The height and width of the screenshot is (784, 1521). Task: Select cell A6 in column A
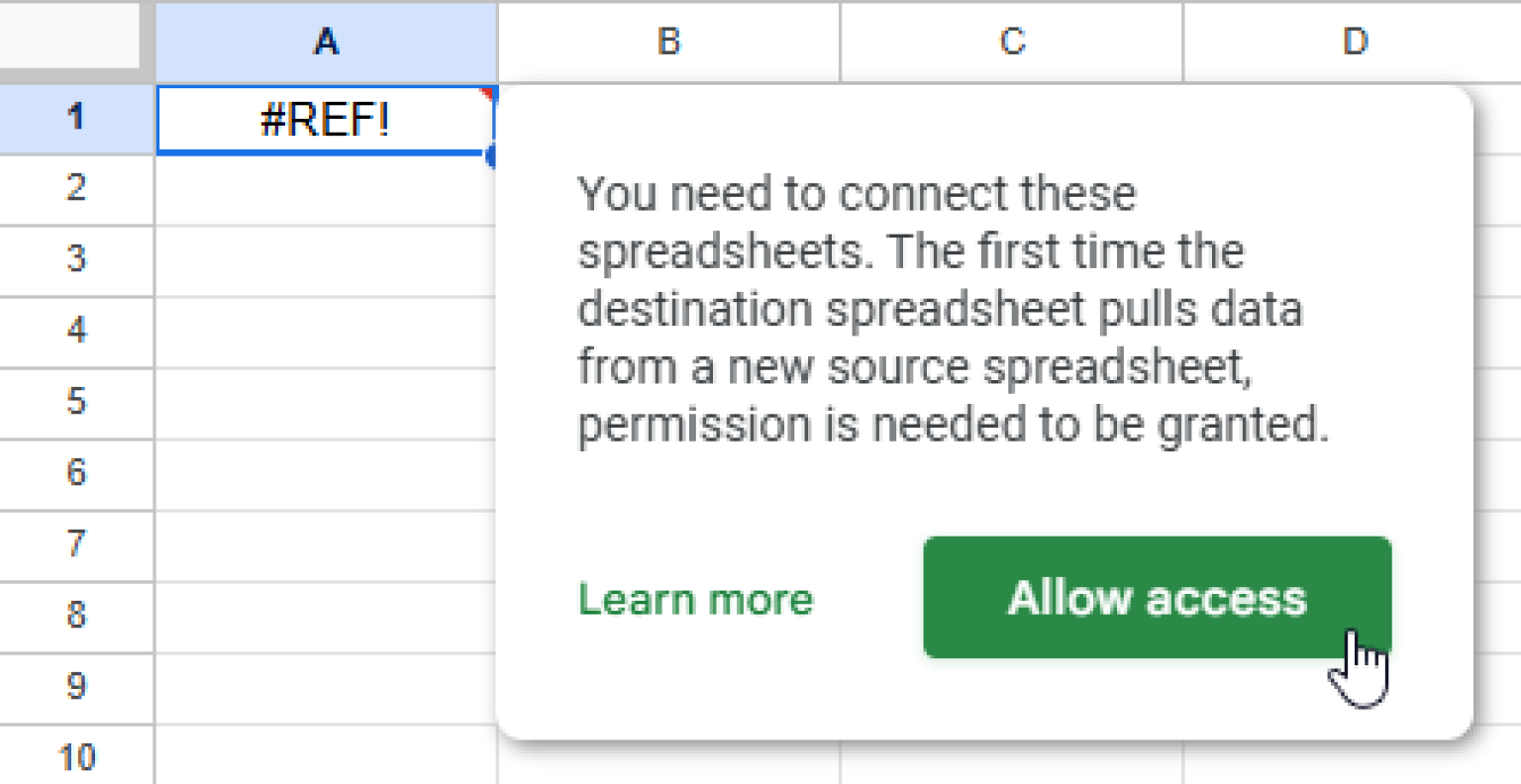[327, 473]
